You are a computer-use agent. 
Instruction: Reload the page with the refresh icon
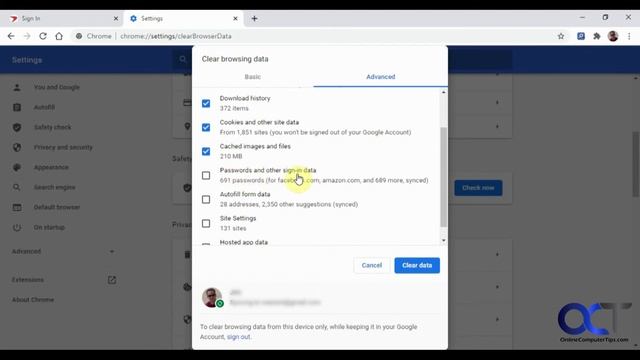(x=43, y=36)
